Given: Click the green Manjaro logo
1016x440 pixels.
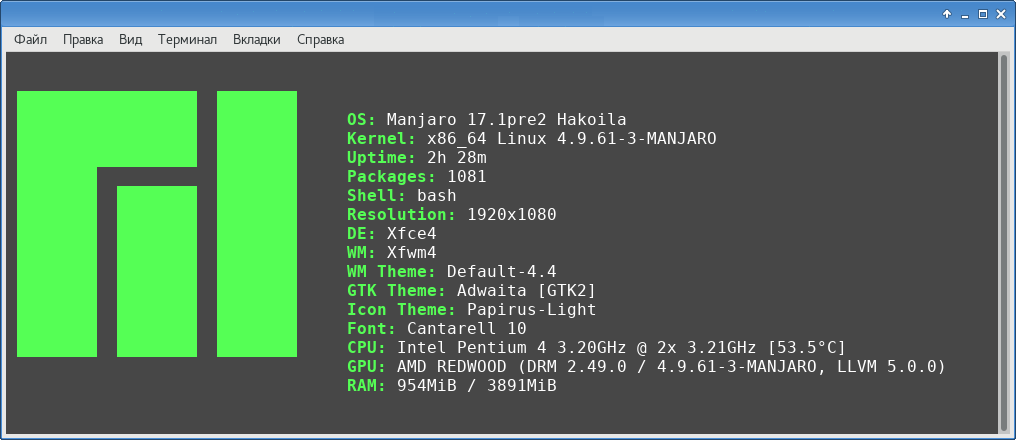Looking at the screenshot, I should [157, 224].
